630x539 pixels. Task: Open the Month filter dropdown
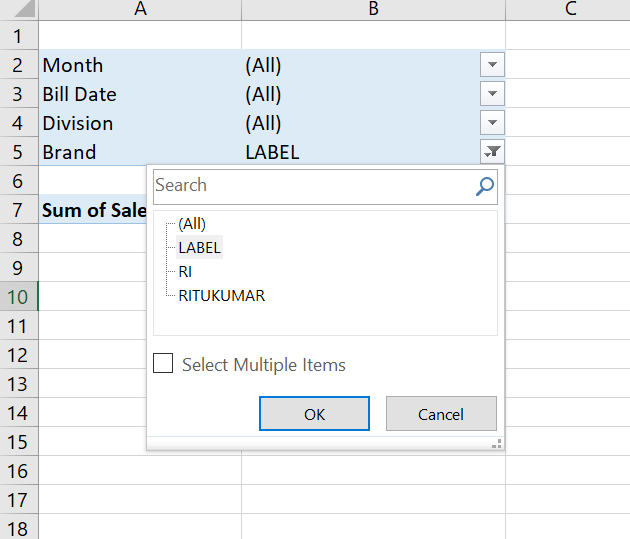tap(492, 64)
